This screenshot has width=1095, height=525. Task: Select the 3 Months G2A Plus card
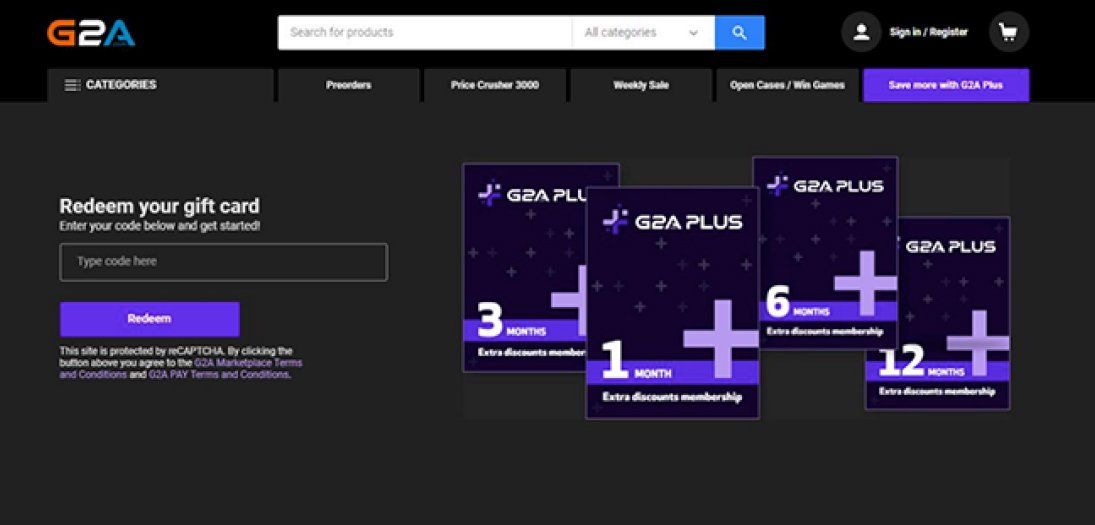tap(524, 269)
